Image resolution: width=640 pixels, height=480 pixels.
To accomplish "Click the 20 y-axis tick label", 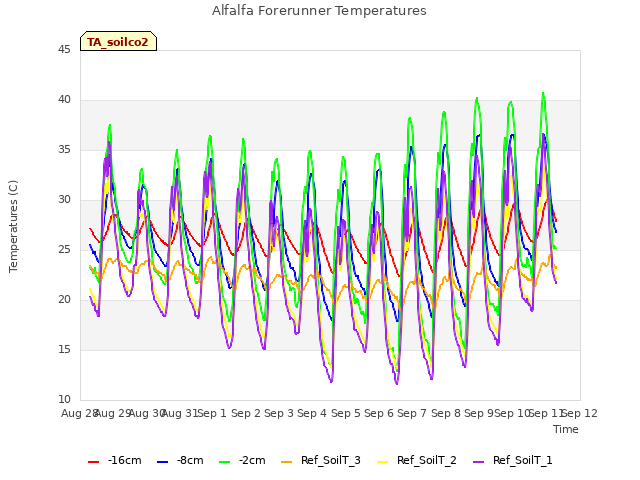I will (64, 300).
